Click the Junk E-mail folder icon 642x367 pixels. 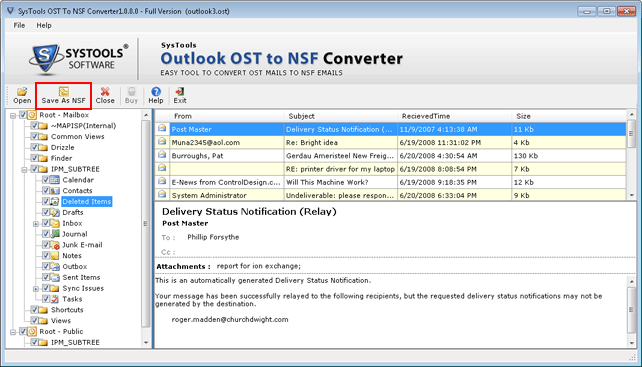tap(55, 245)
